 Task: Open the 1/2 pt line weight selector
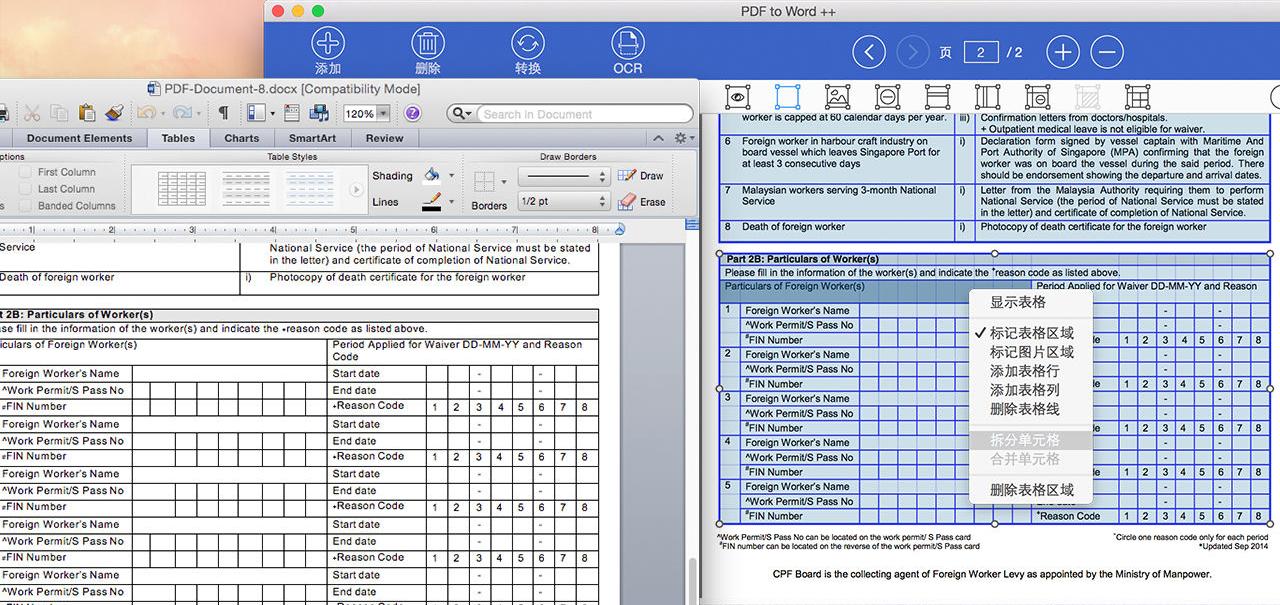click(564, 201)
